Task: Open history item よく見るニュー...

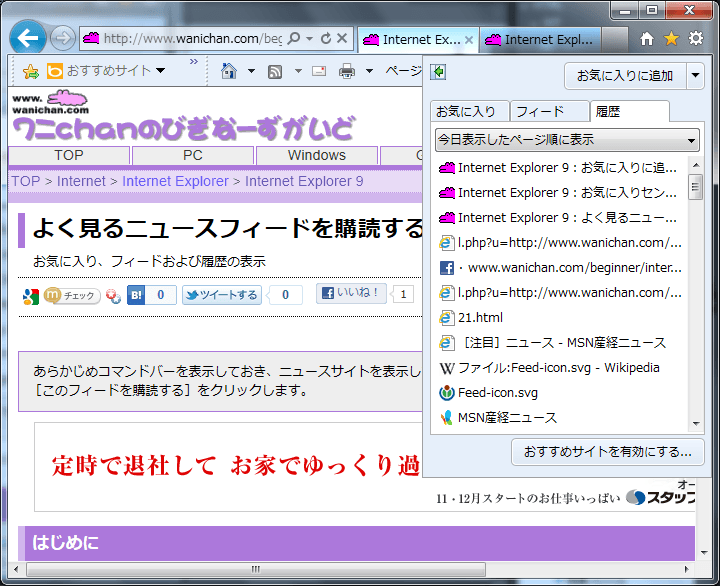Action: 558,217
